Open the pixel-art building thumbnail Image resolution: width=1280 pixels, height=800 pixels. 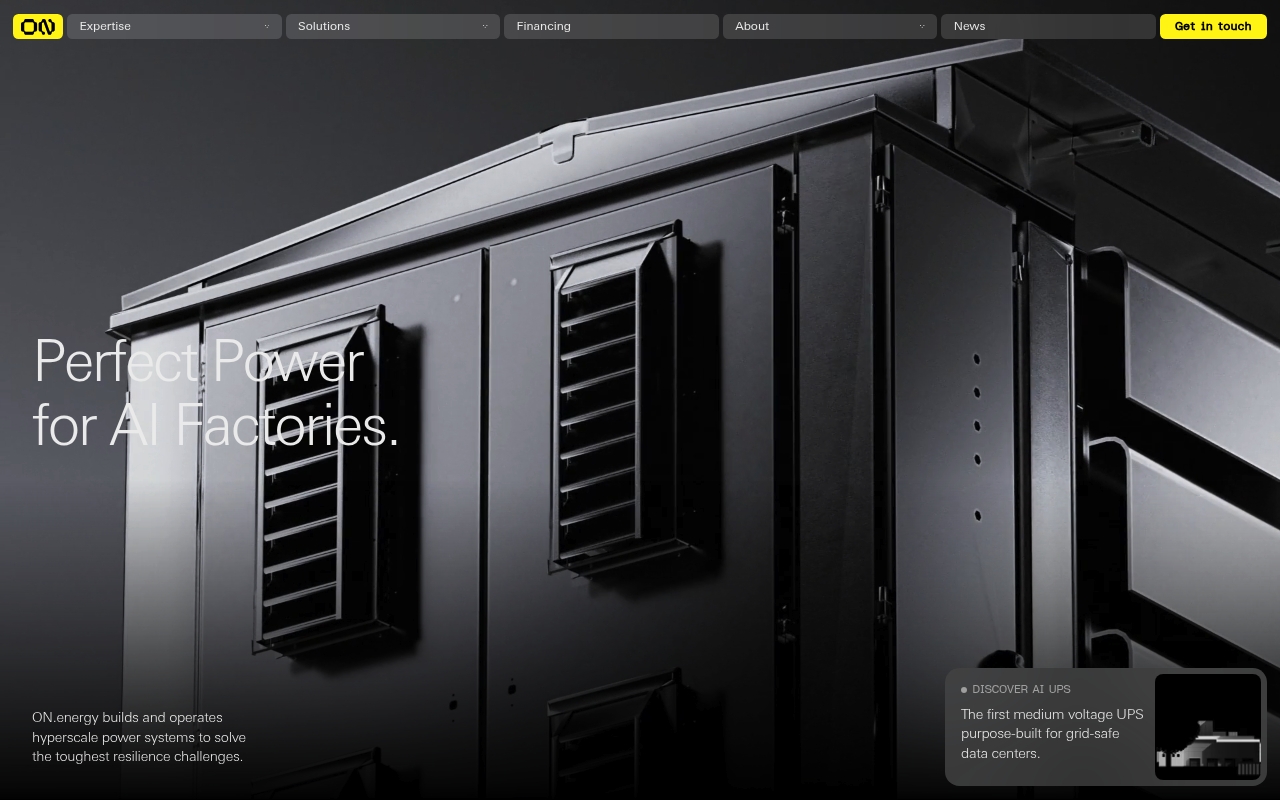1208,727
